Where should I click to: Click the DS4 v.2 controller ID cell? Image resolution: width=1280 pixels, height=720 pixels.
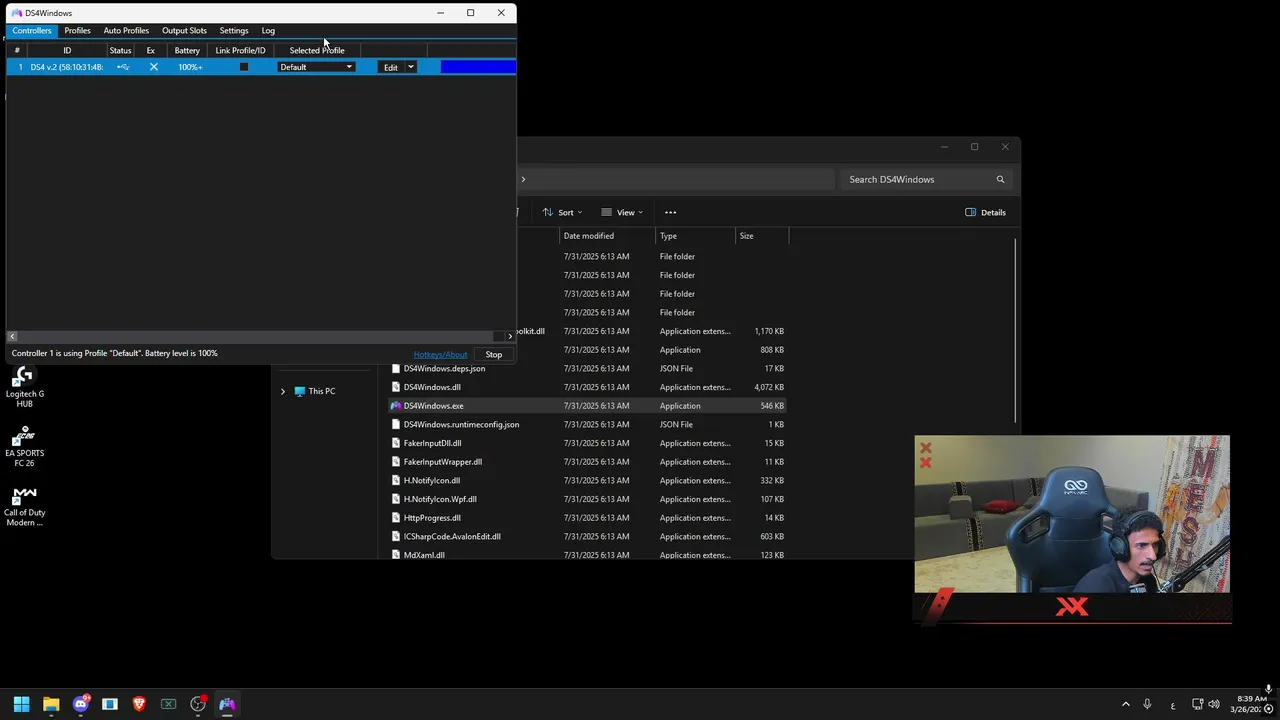(67, 67)
